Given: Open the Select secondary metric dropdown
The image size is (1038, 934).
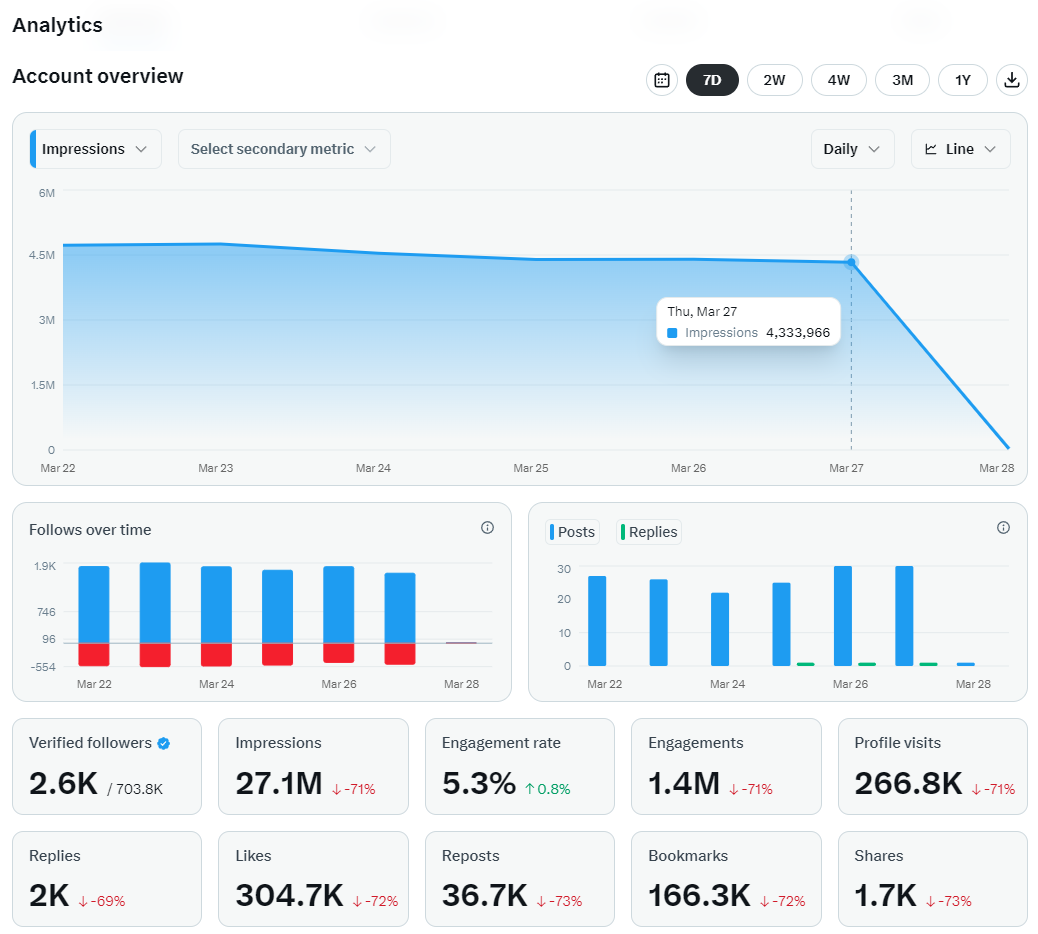Looking at the screenshot, I should coord(284,149).
